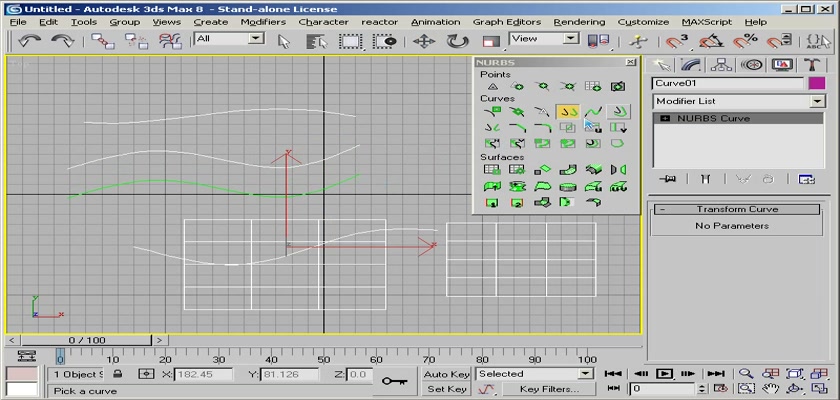840x400 pixels.
Task: Click the Create Point Surface icon
Action: [x=517, y=170]
